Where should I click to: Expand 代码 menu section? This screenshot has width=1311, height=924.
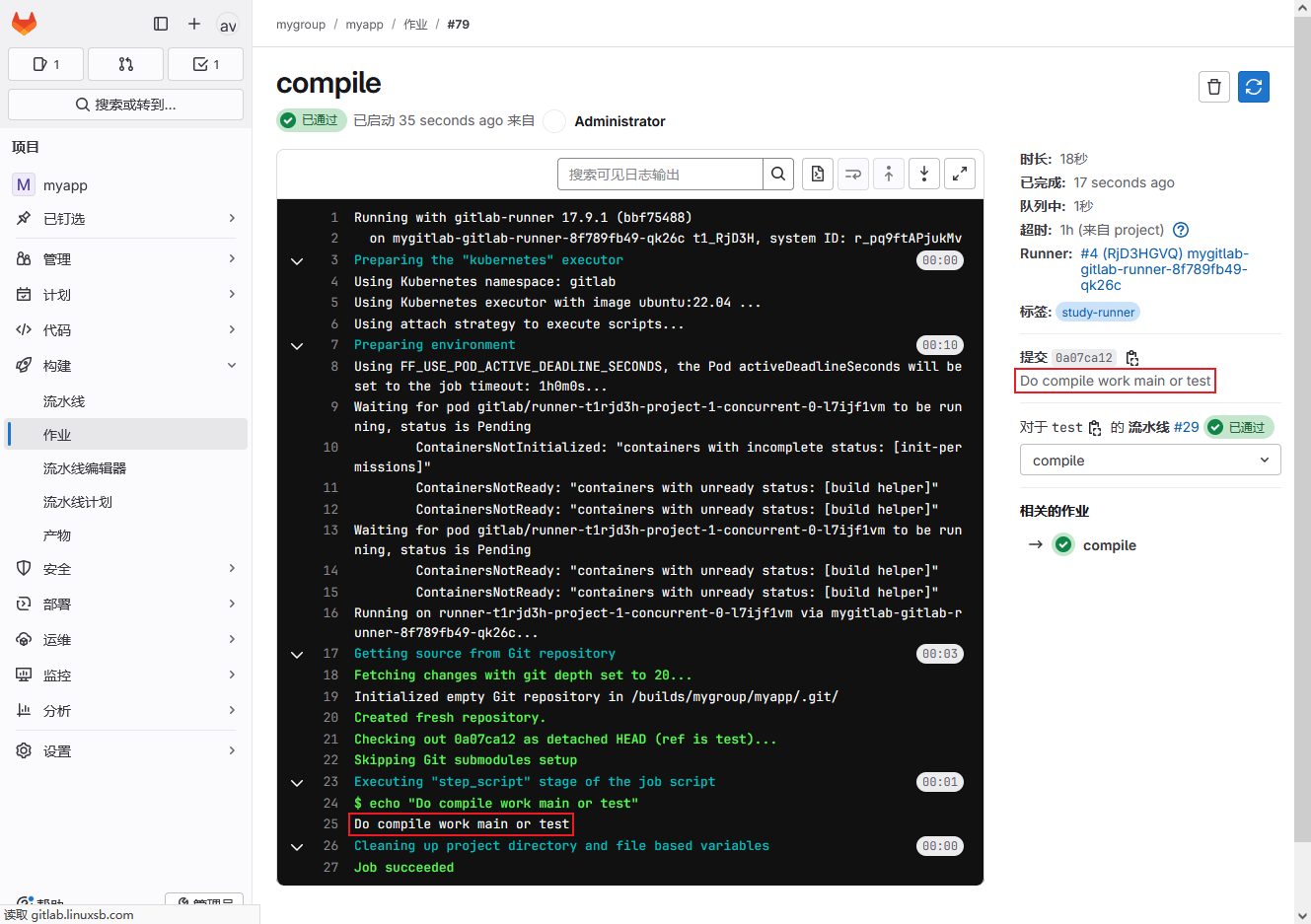click(x=125, y=329)
